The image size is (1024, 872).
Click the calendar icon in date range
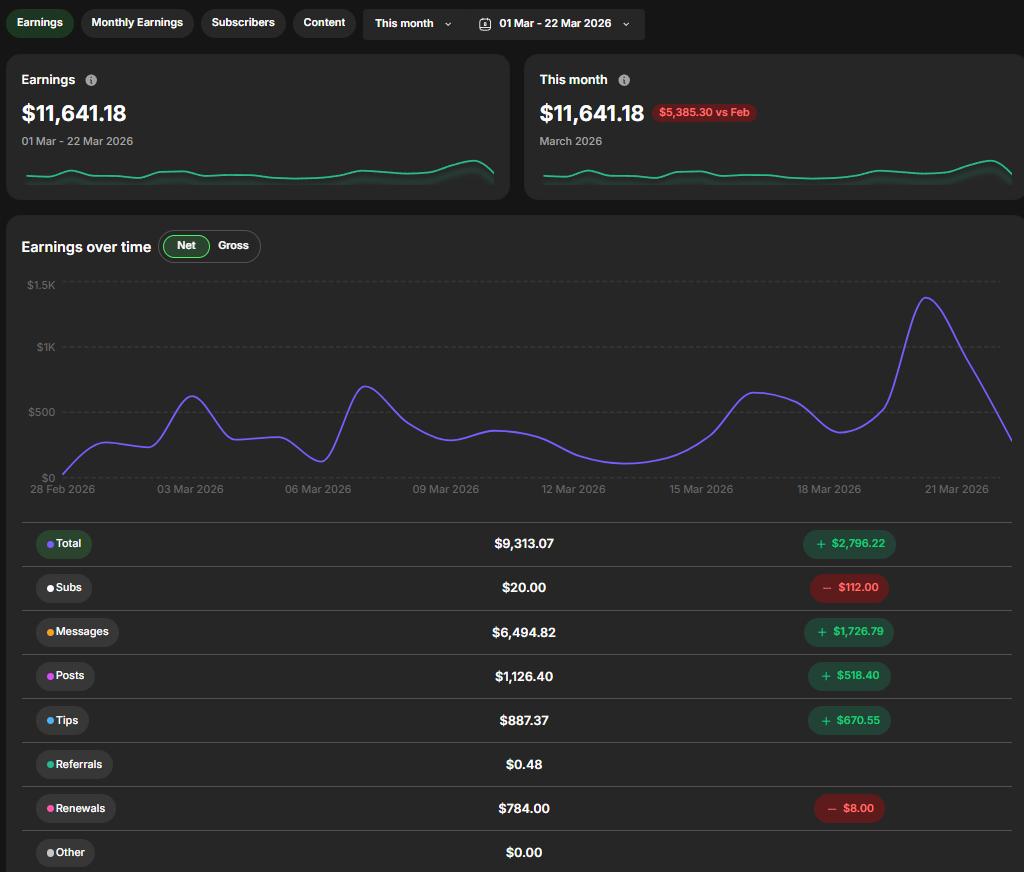[x=485, y=24]
